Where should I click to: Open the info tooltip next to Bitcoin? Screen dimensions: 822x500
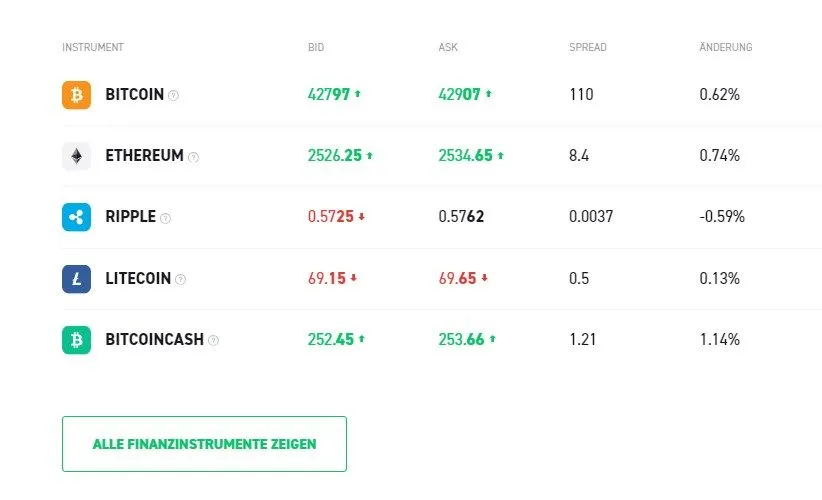point(174,96)
